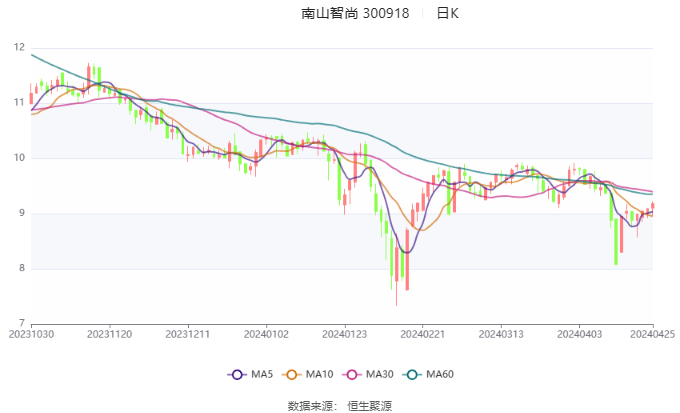This screenshot has height=413, width=680.
Task: Click the x-axis date 20240123
Action: pyautogui.click(x=344, y=334)
